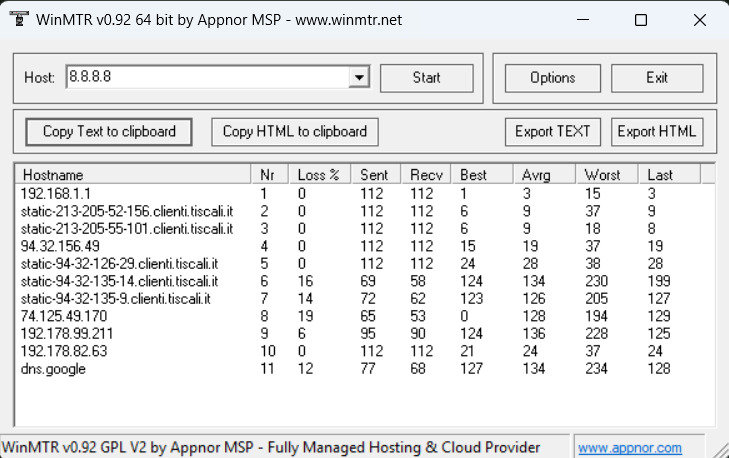Maximize the WinMTR window
The height and width of the screenshot is (458, 729).
641,20
